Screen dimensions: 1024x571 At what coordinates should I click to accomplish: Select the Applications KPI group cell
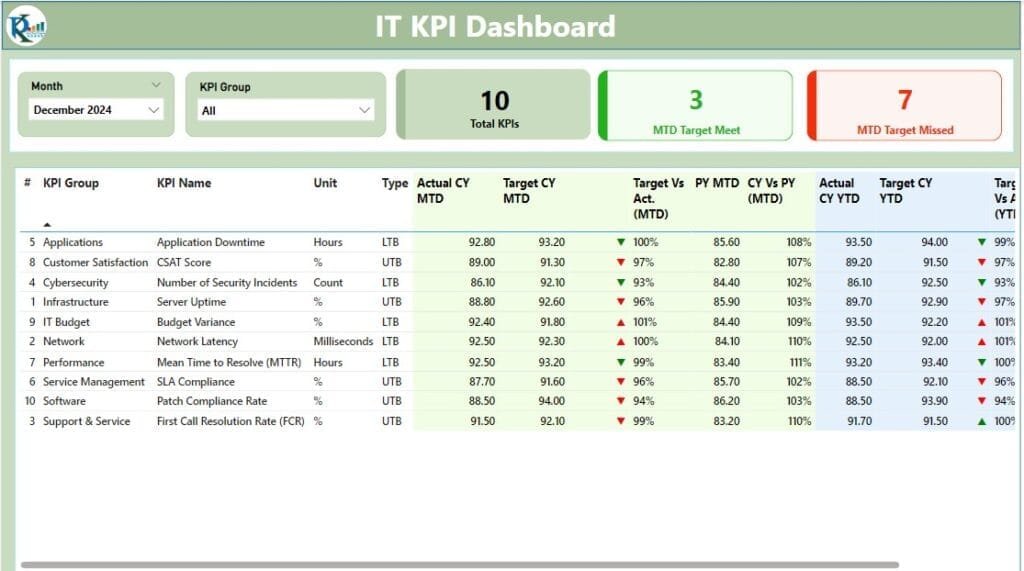click(72, 242)
